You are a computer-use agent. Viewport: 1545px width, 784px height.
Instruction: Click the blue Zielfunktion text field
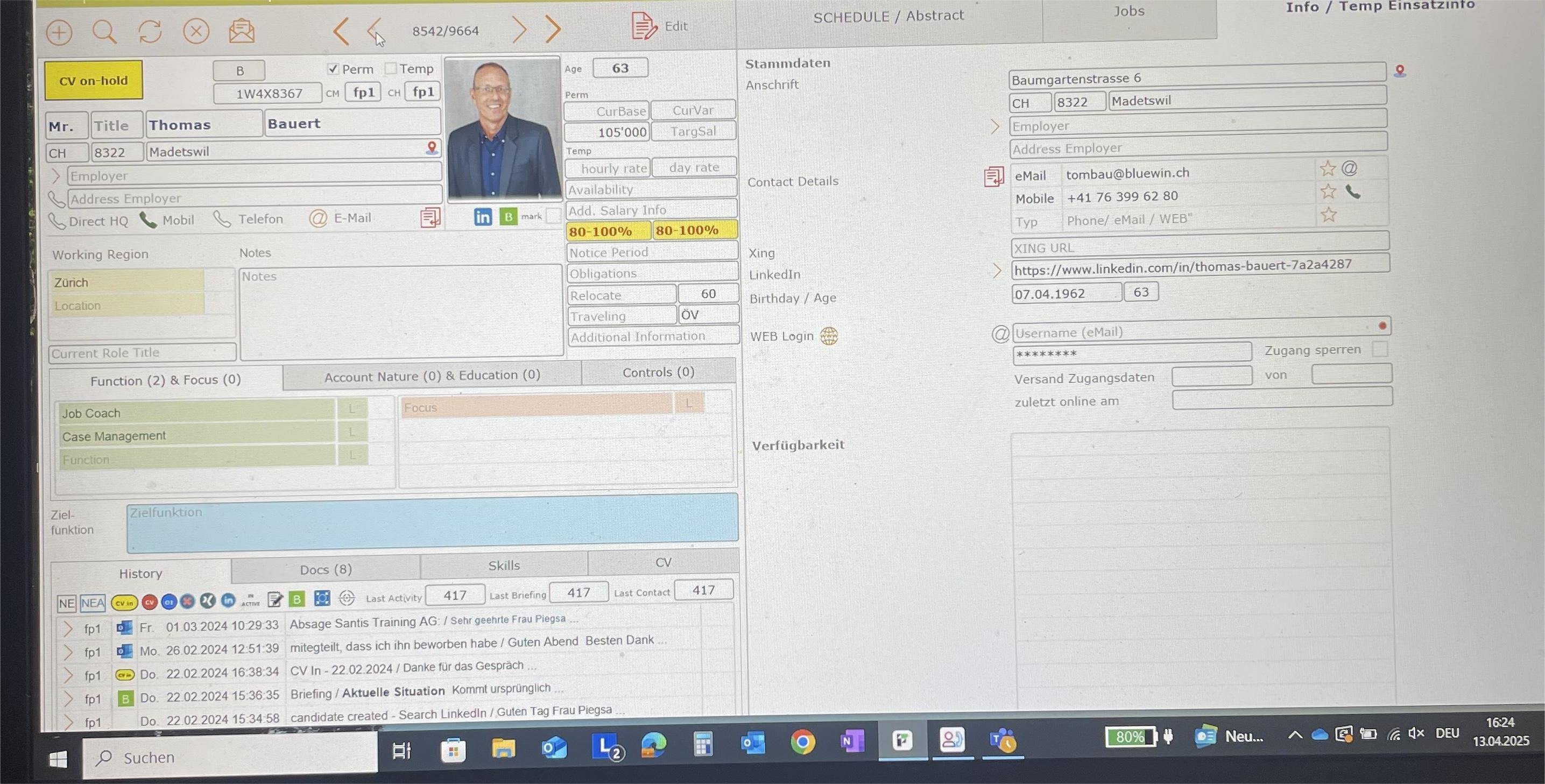click(432, 522)
